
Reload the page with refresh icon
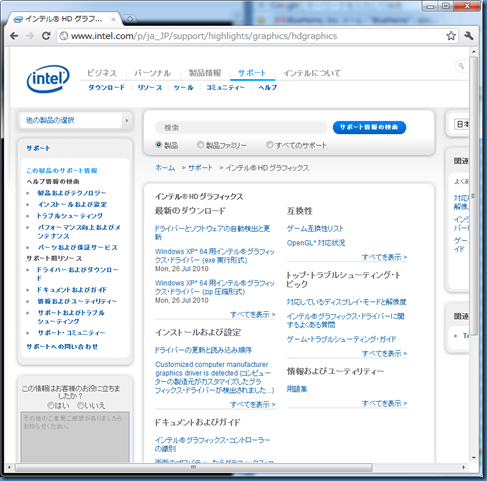point(46,36)
